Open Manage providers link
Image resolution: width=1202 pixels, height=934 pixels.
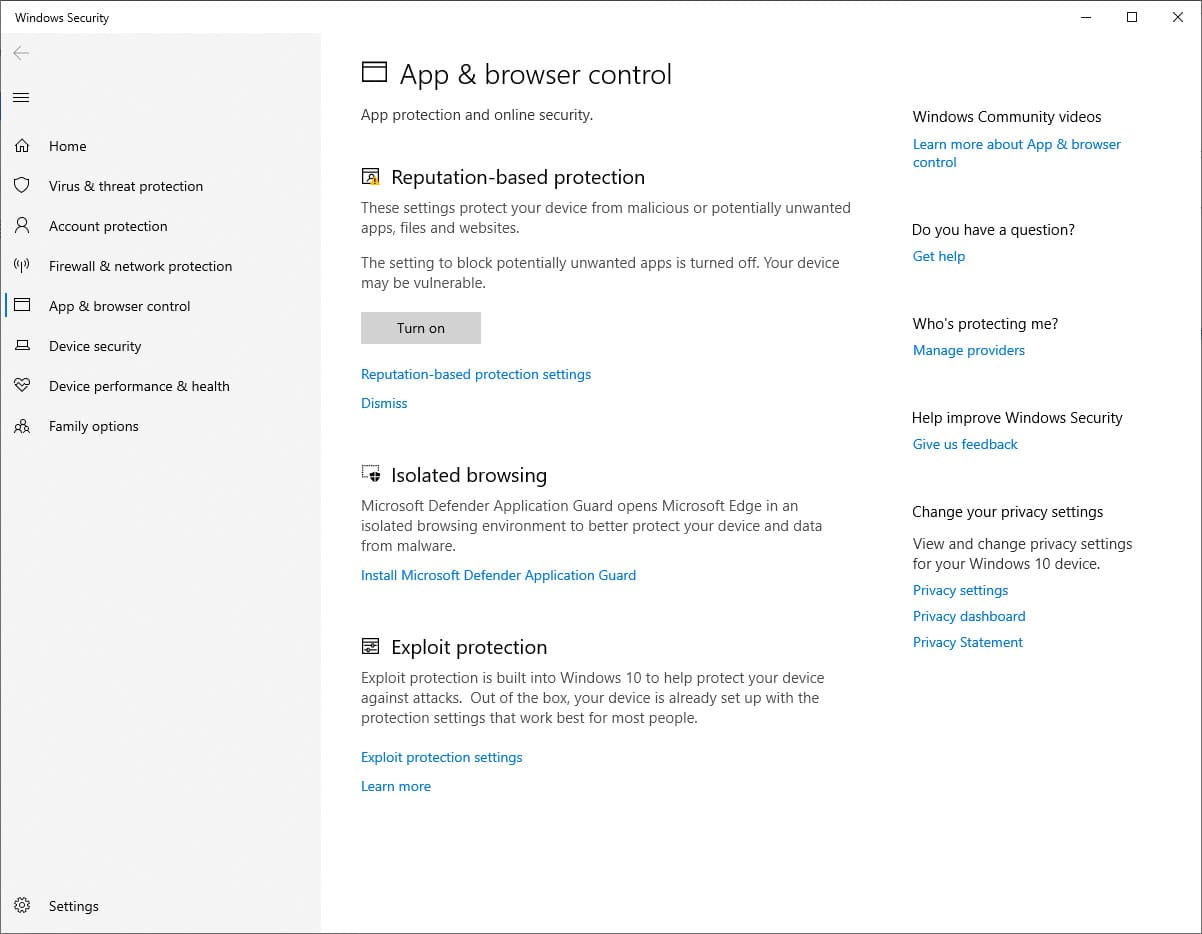click(969, 350)
